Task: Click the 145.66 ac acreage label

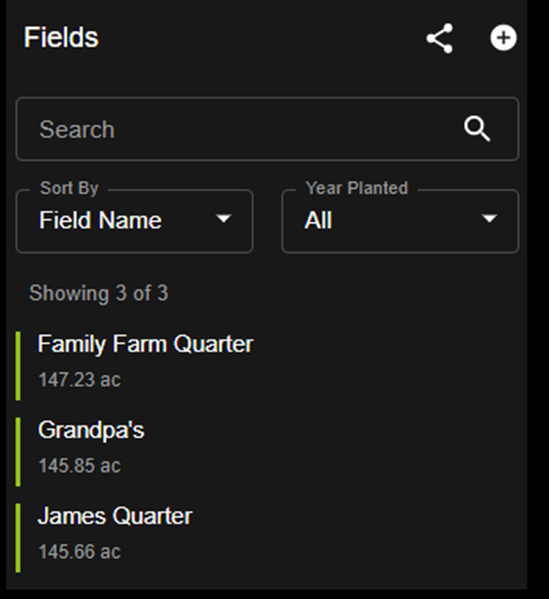Action: (x=79, y=552)
